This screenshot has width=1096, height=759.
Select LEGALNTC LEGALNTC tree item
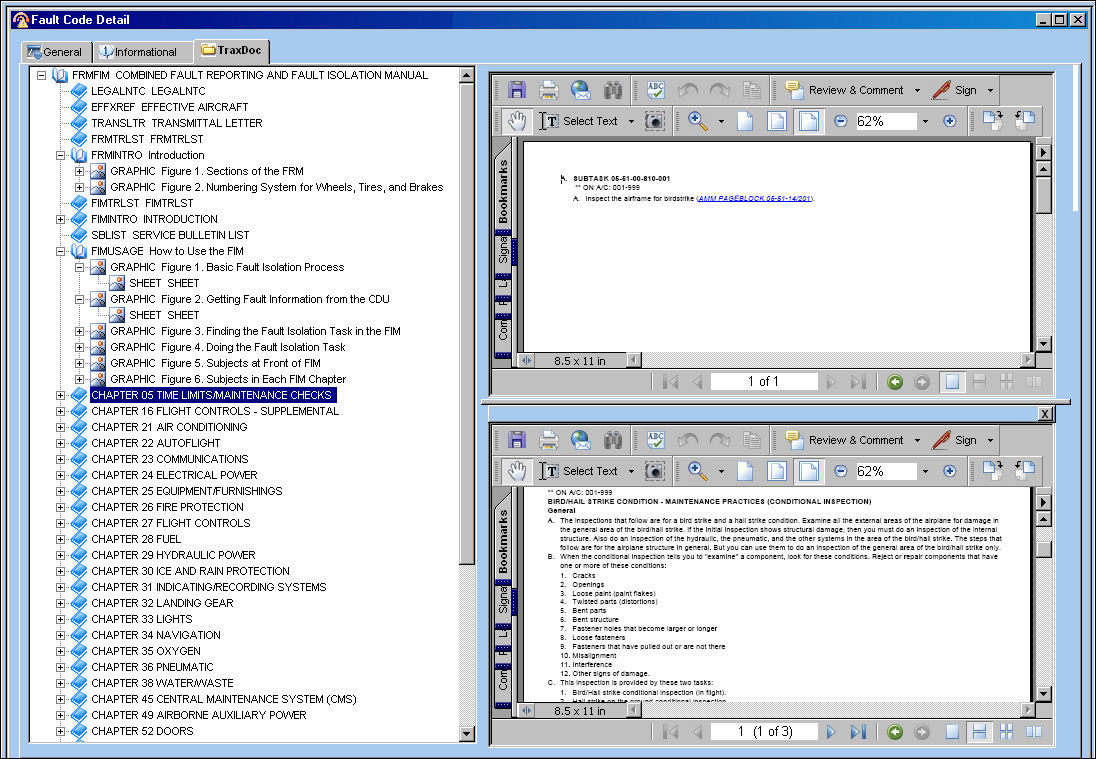click(148, 92)
